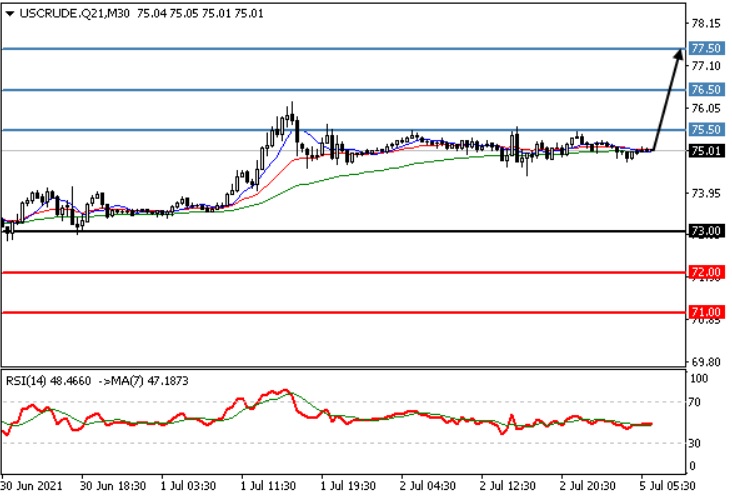The width and height of the screenshot is (732, 500).
Task: Select the 73.95 price axis value
Action: (706, 193)
